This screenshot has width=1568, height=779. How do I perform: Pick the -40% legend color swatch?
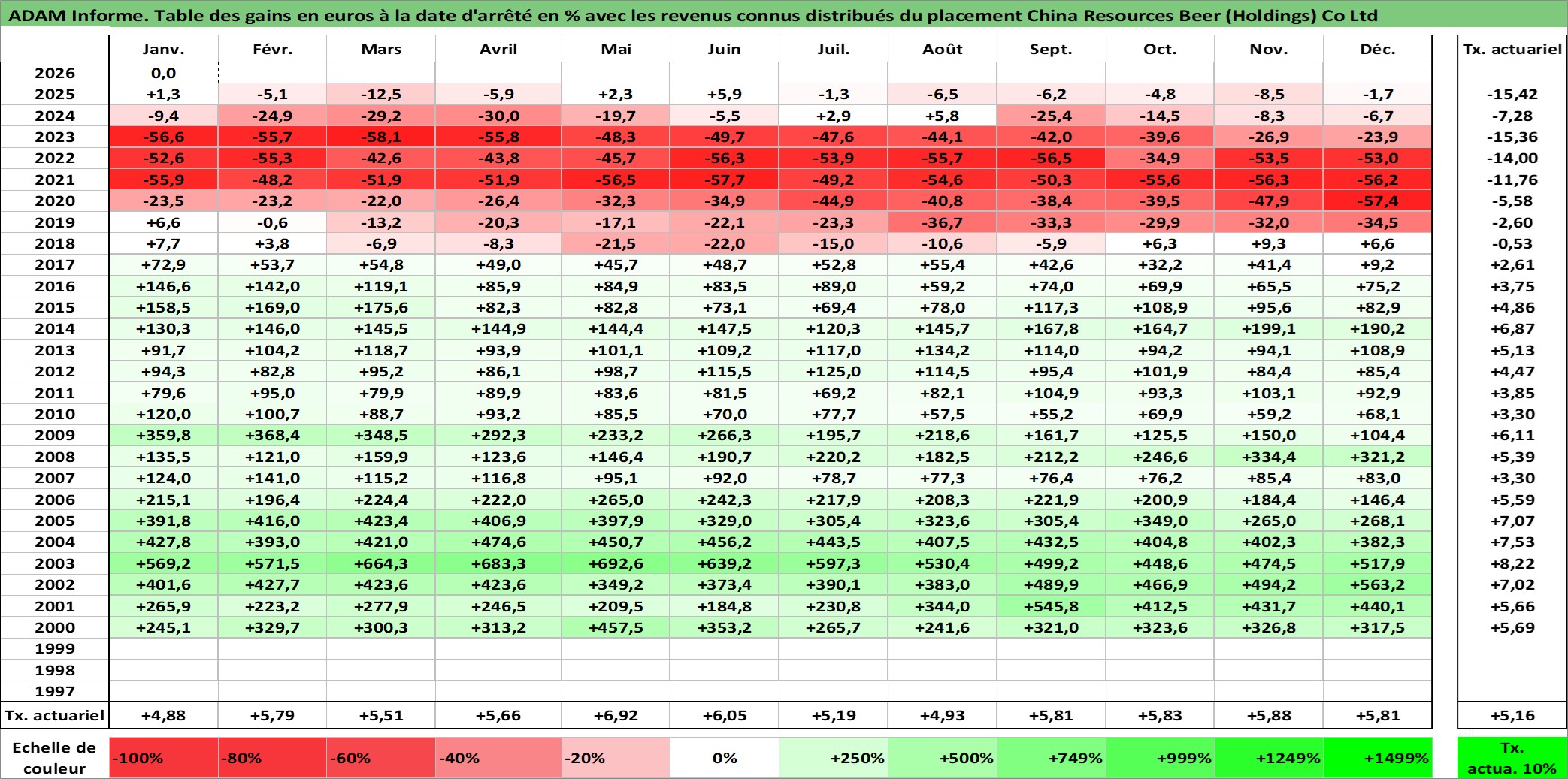tap(498, 757)
